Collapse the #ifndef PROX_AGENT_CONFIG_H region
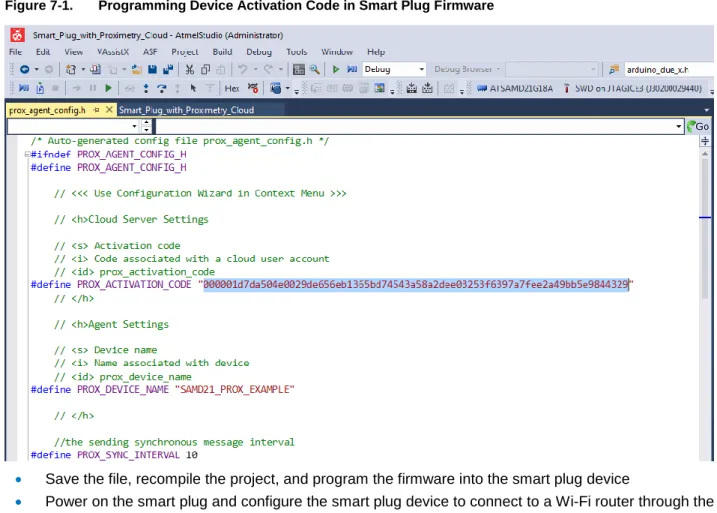Screen dimensions: 717x513 coord(27,155)
